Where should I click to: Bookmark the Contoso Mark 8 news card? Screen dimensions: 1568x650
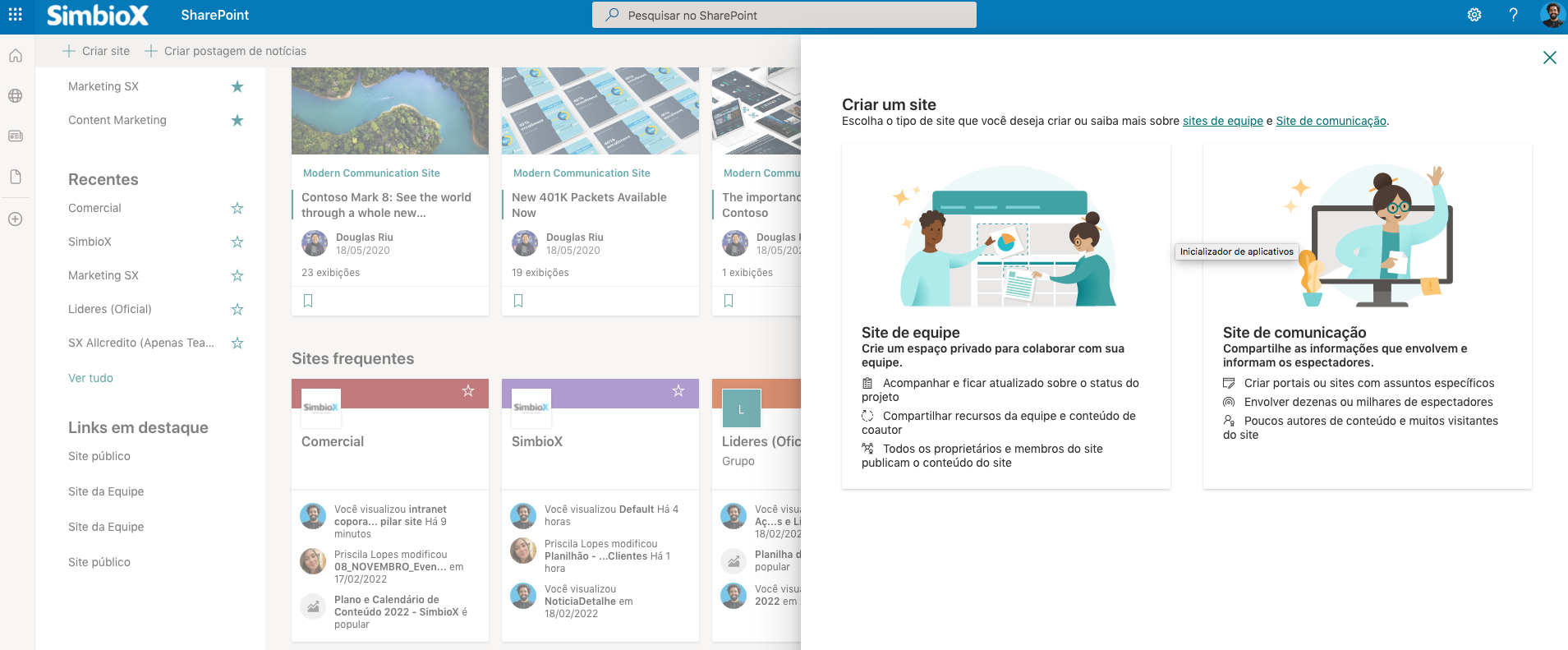[308, 301]
